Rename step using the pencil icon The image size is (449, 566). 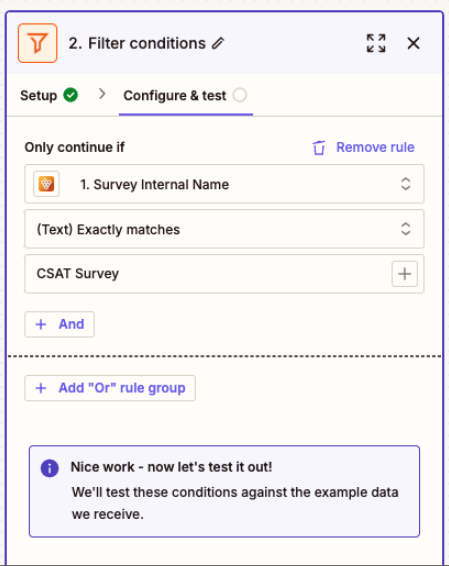click(218, 43)
